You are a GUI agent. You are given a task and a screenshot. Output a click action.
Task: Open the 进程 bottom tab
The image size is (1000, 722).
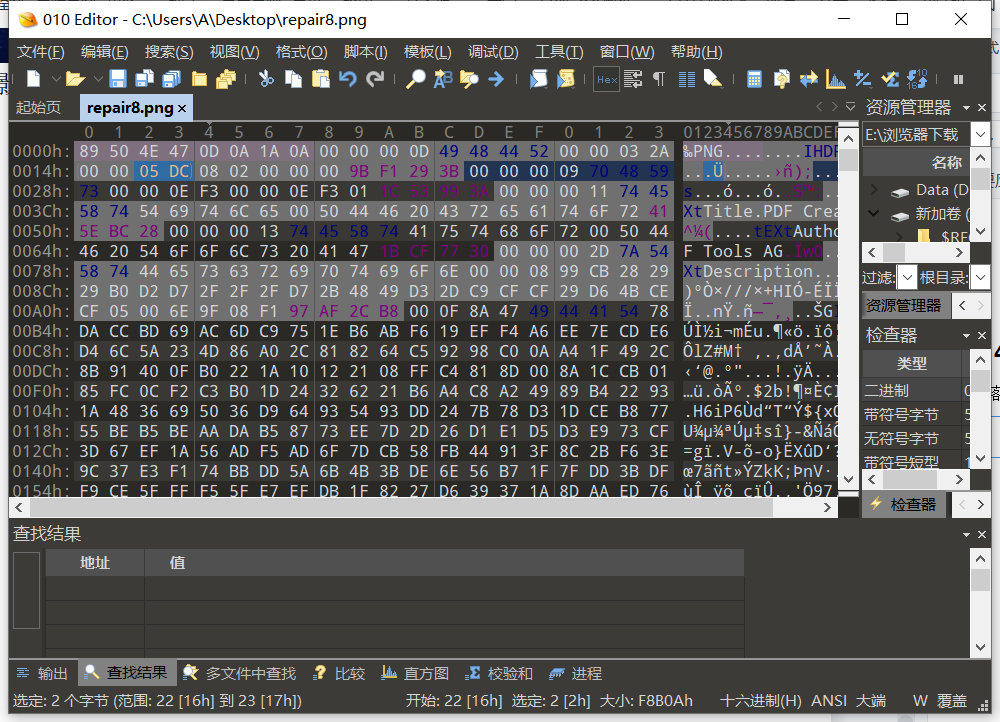point(575,674)
